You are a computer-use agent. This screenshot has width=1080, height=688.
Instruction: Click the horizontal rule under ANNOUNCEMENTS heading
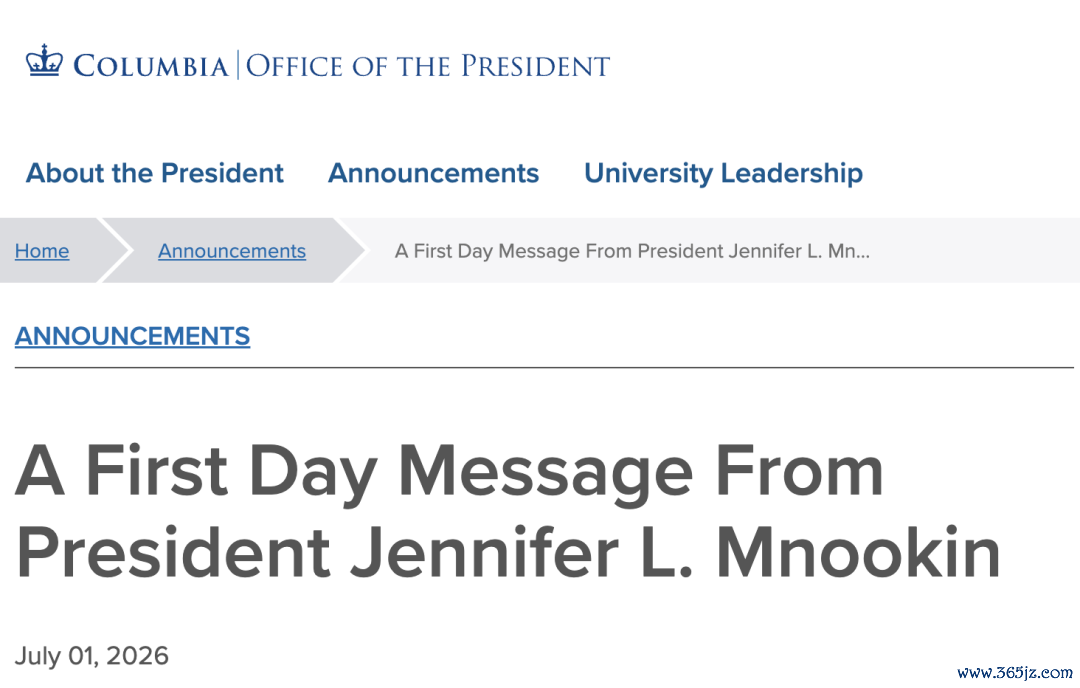point(544,368)
